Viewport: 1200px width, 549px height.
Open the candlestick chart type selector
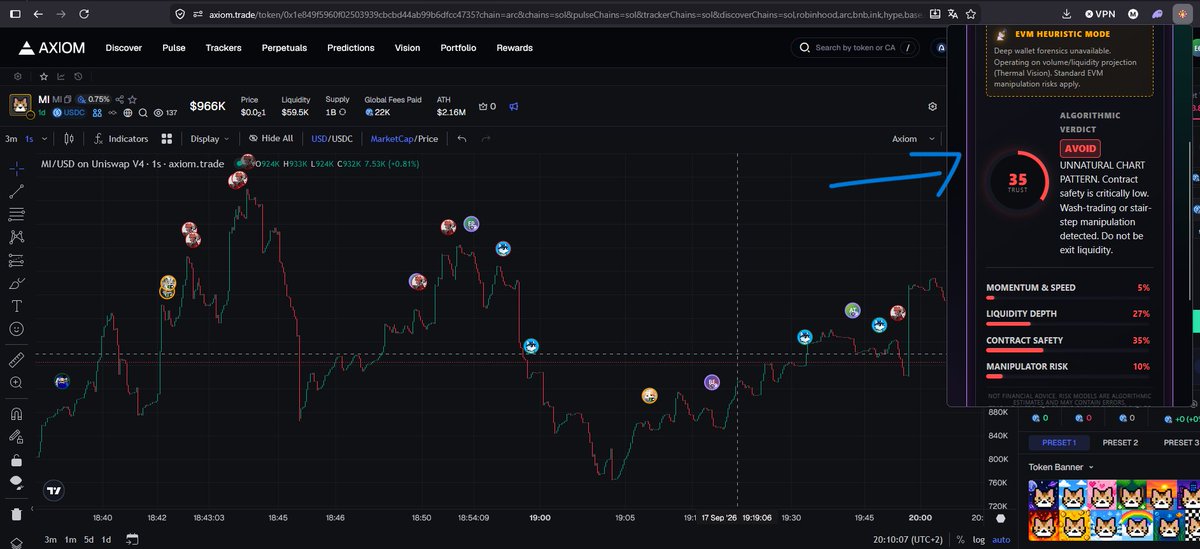[x=70, y=139]
